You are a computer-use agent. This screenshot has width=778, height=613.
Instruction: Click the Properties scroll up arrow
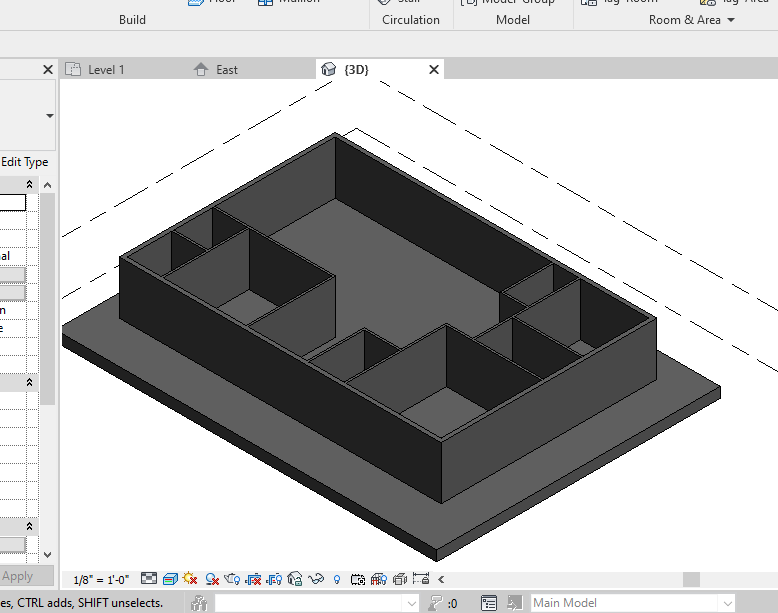pos(48,185)
